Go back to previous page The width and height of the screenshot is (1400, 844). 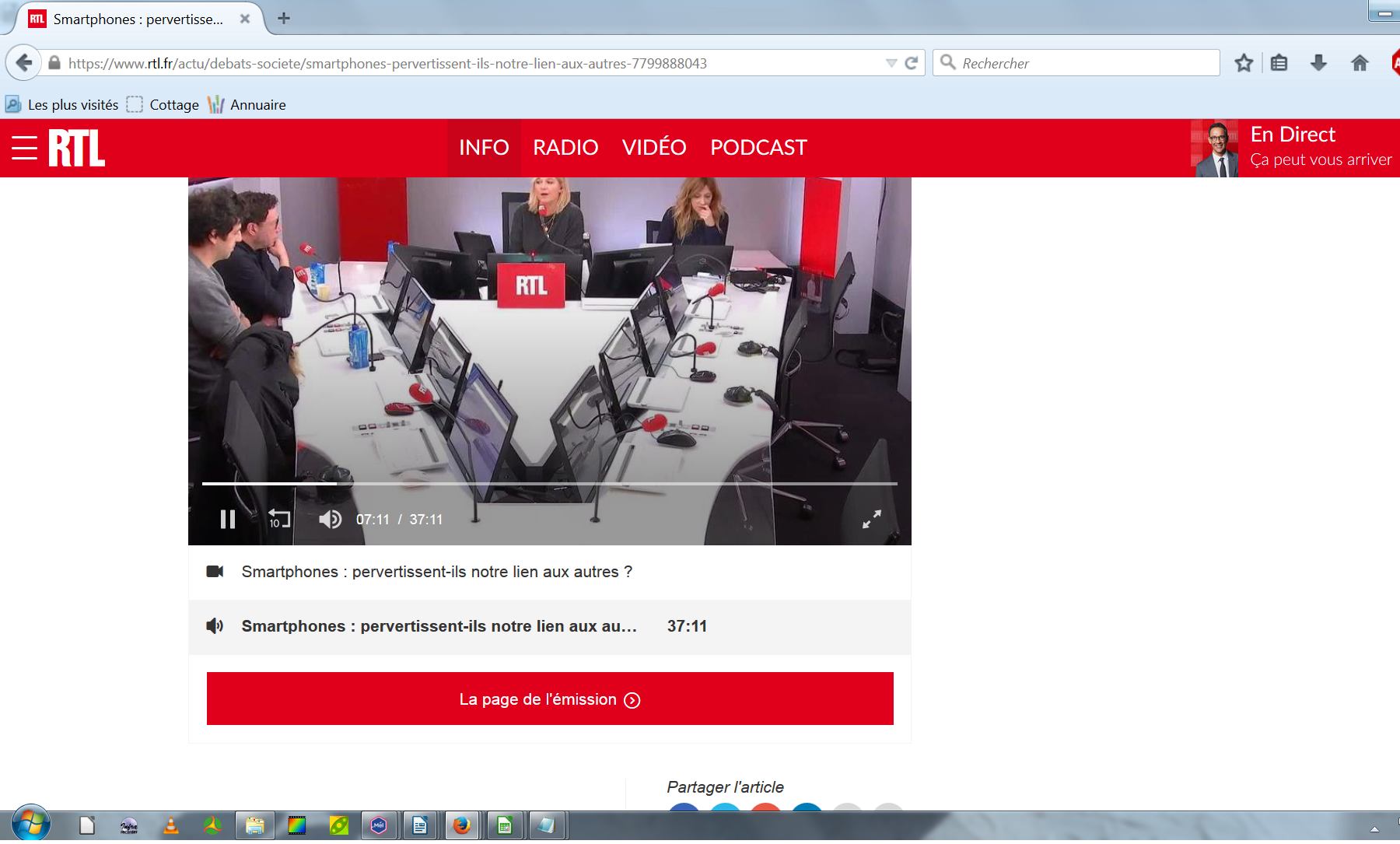[x=24, y=63]
